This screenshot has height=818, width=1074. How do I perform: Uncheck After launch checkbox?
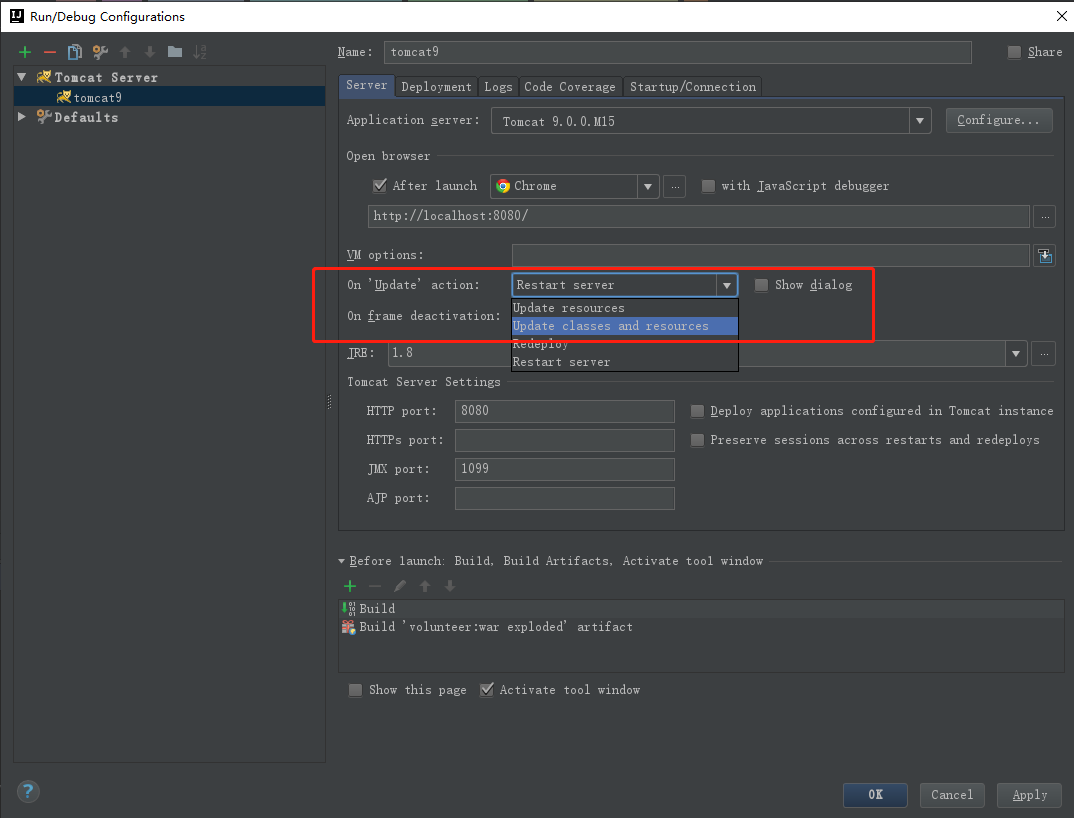click(x=379, y=186)
